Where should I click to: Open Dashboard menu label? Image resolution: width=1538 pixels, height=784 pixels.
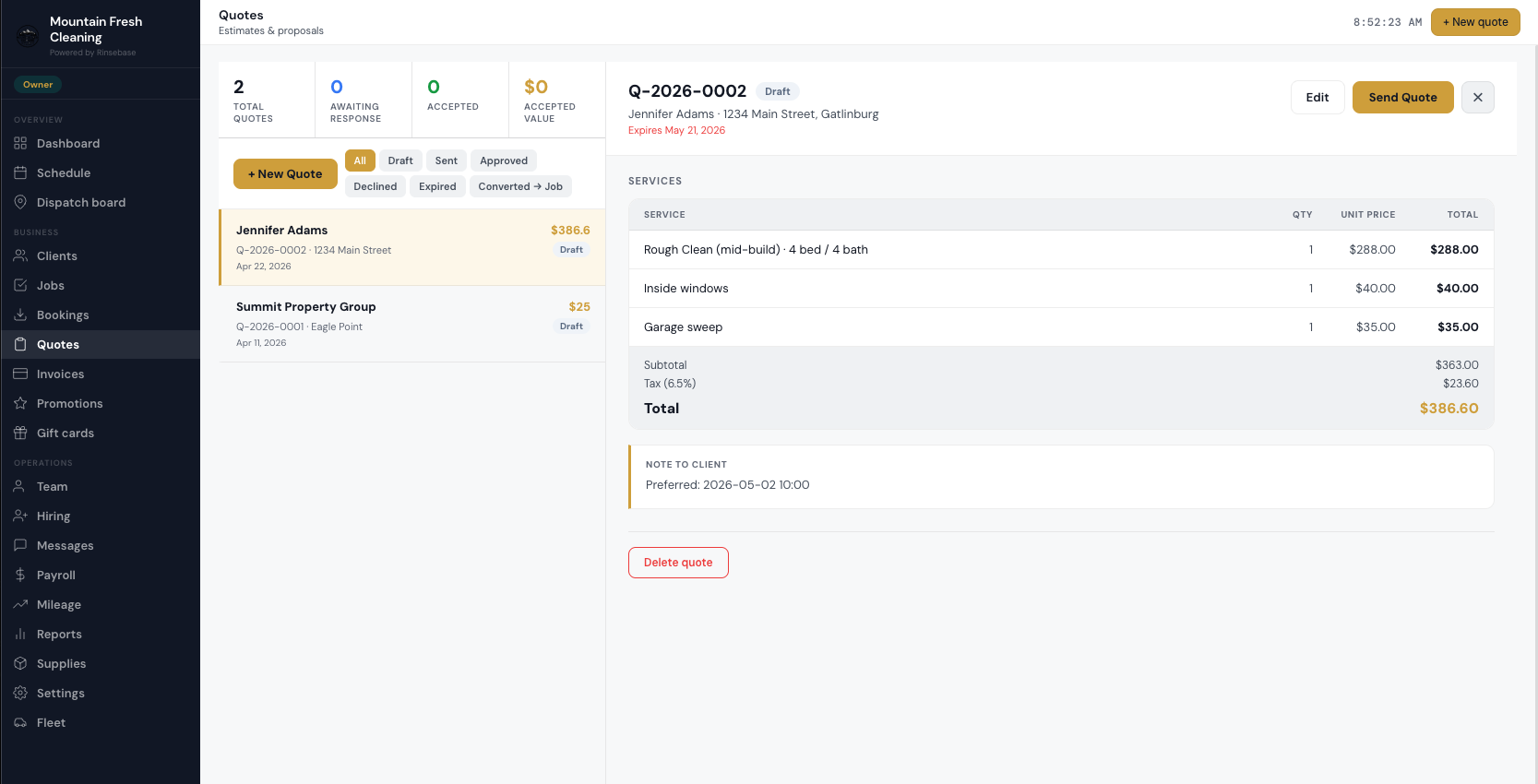point(68,143)
